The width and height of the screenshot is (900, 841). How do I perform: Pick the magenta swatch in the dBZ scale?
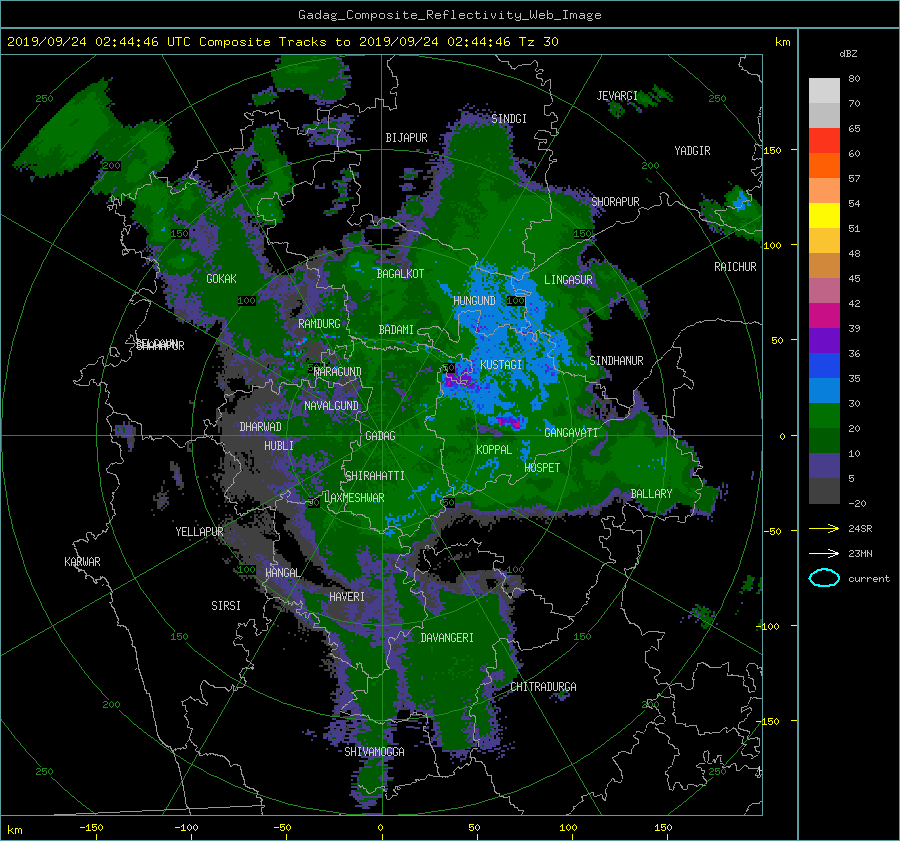(824, 316)
